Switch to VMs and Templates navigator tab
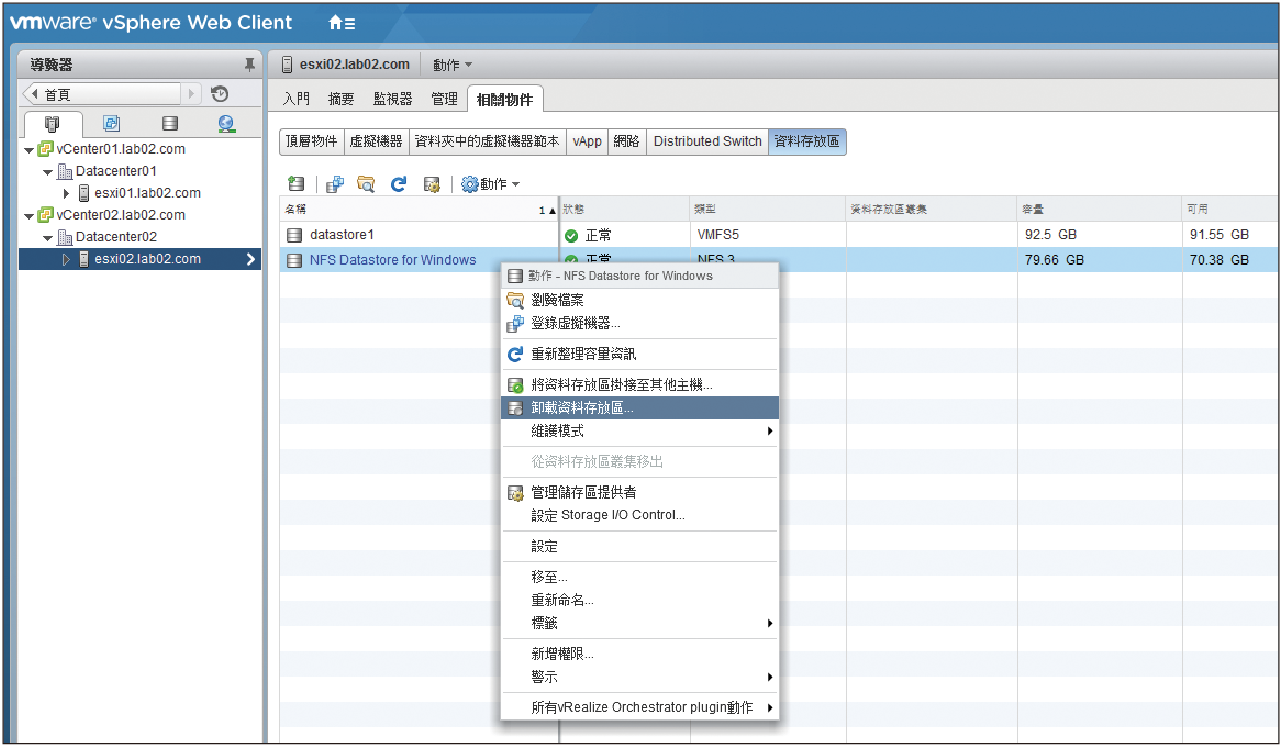 [111, 124]
